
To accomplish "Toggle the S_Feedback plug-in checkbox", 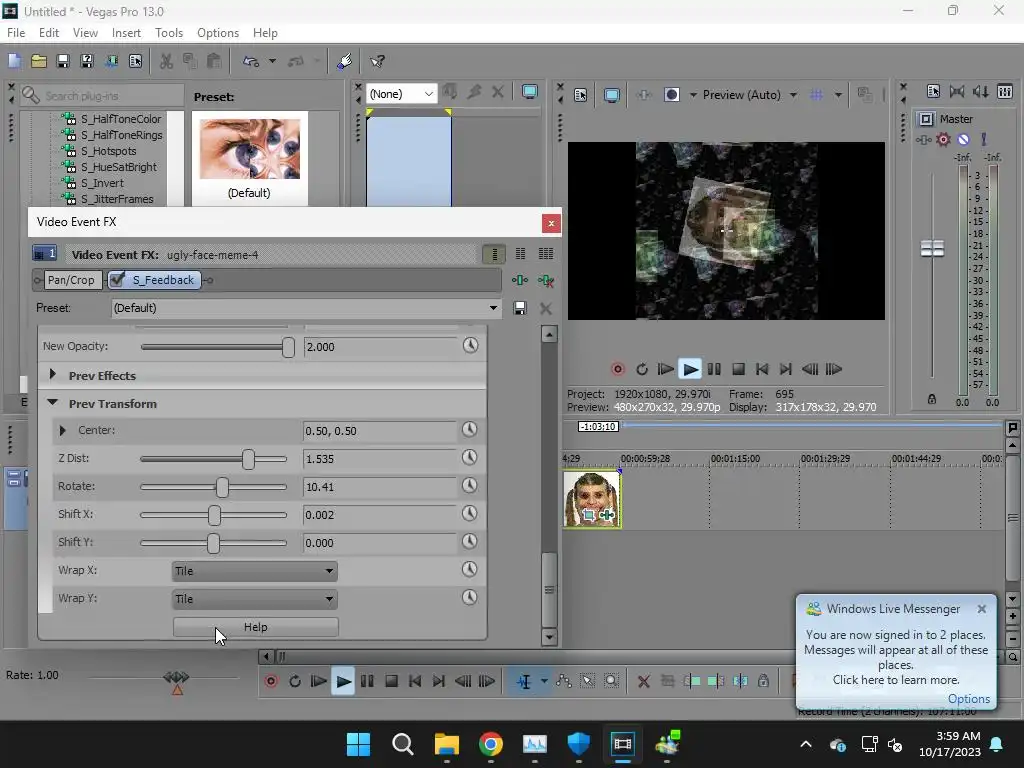I will (117, 280).
